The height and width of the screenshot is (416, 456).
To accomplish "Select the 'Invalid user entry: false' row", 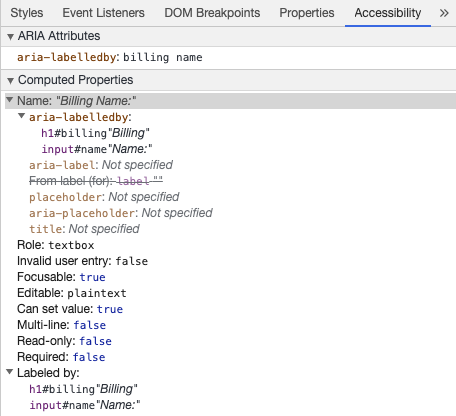I will 82,261.
